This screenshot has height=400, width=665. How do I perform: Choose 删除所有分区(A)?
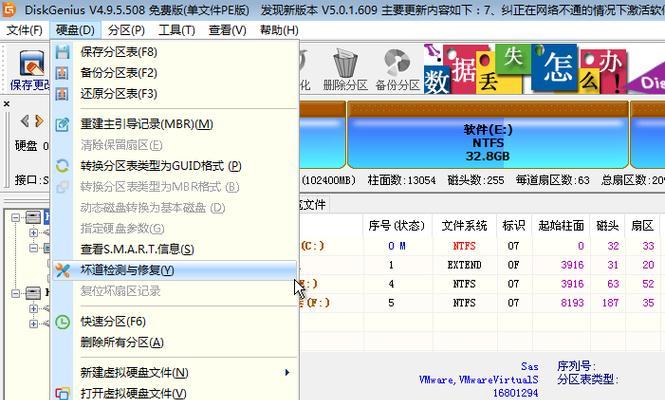click(175, 343)
